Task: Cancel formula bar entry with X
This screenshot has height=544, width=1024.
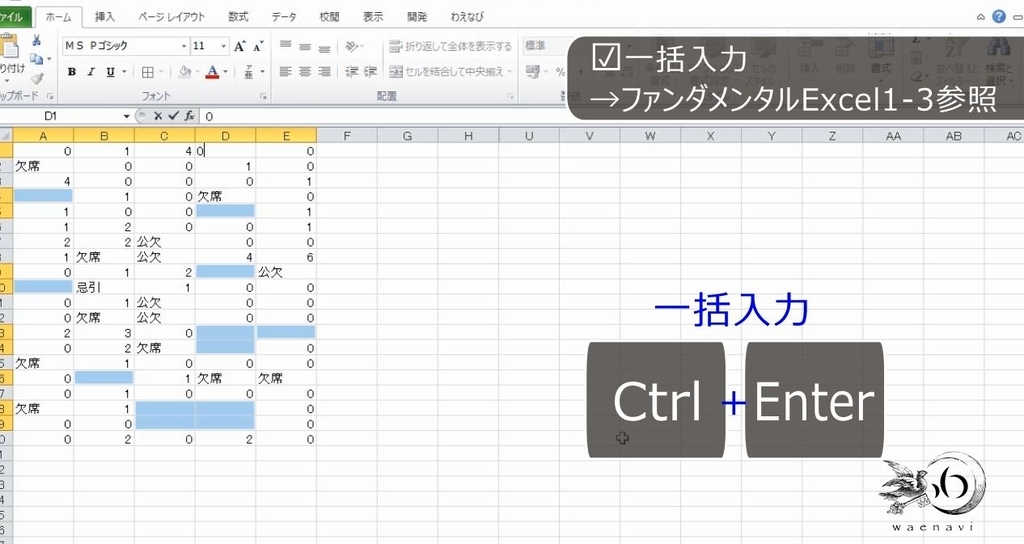Action: pyautogui.click(x=157, y=116)
